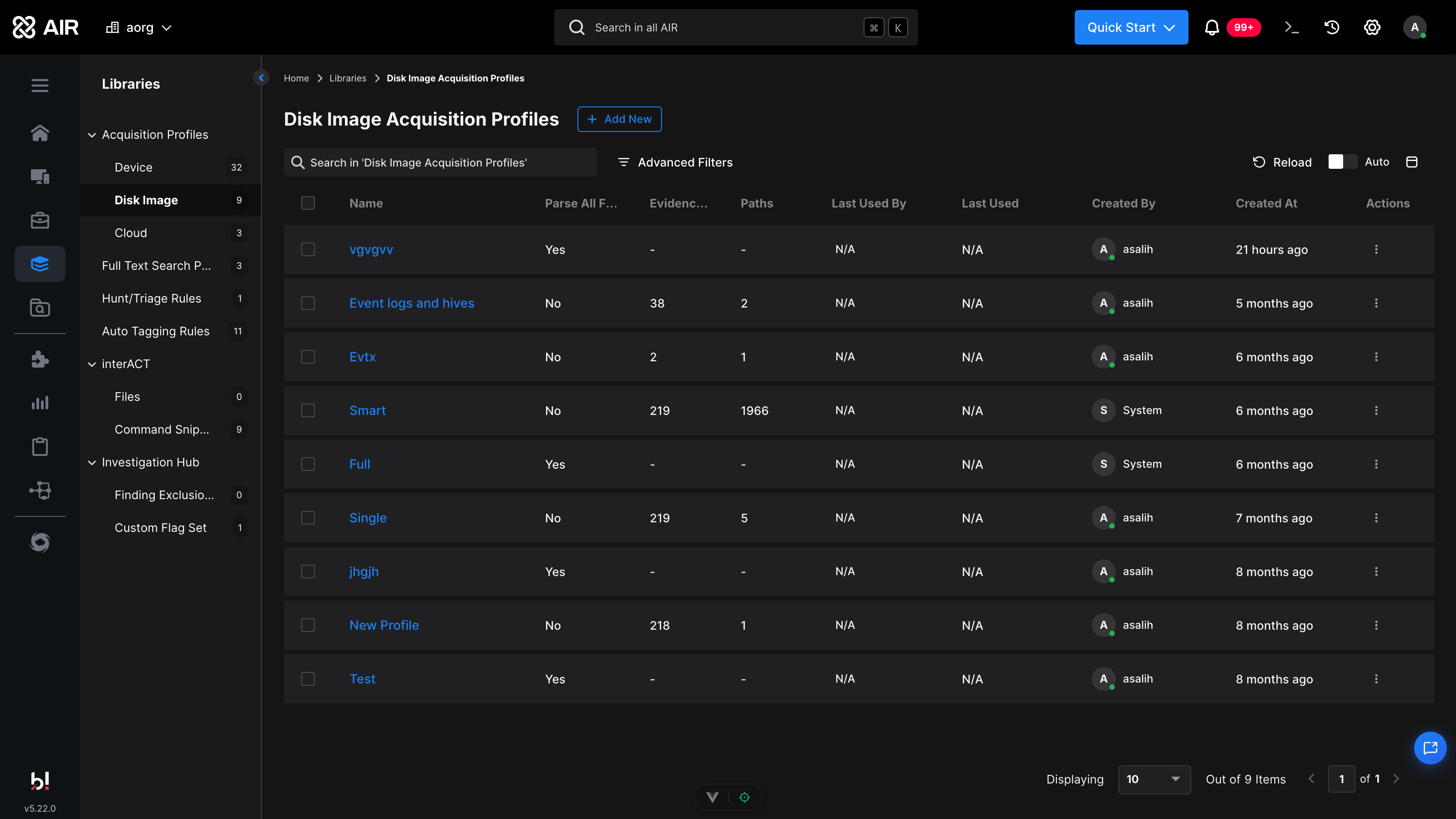Image resolution: width=1456 pixels, height=819 pixels.
Task: Open the chat support bubble
Action: point(1430,748)
